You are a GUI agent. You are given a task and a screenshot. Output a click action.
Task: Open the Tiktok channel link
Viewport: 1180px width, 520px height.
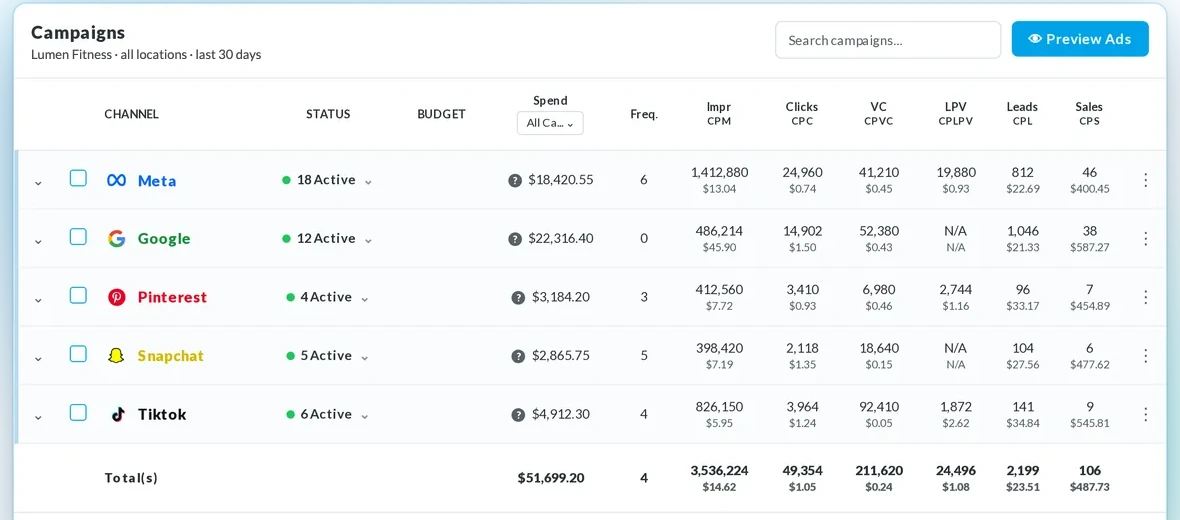162,415
